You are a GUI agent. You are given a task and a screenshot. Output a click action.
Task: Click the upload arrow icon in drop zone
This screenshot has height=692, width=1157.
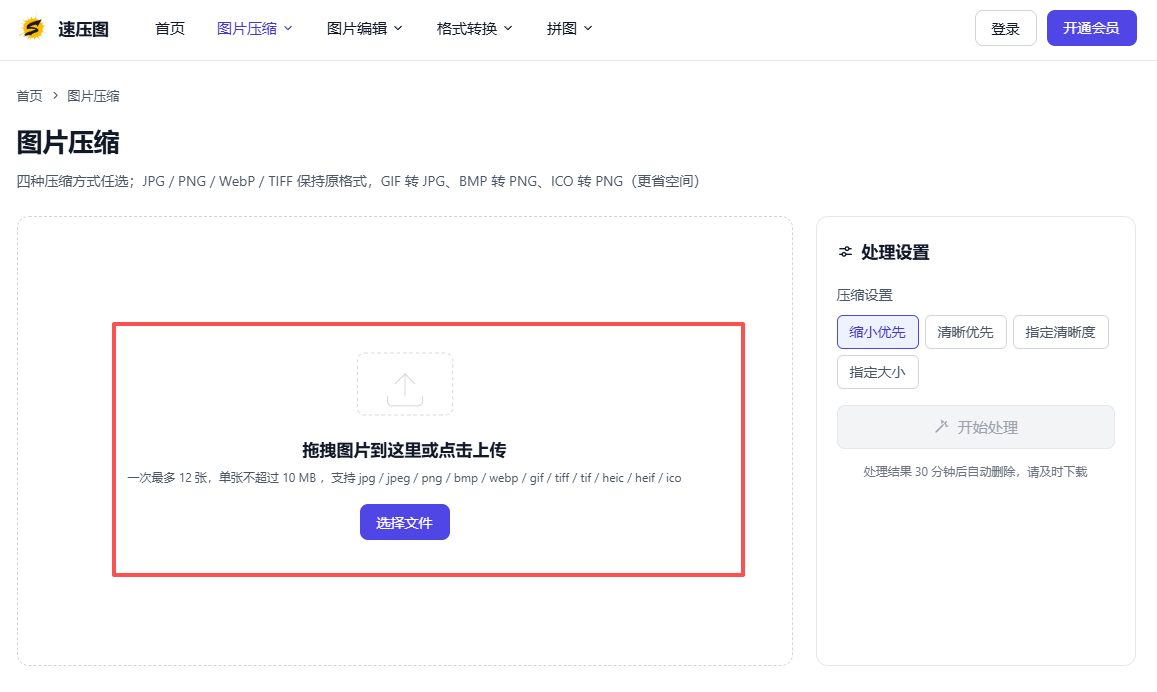click(x=404, y=389)
